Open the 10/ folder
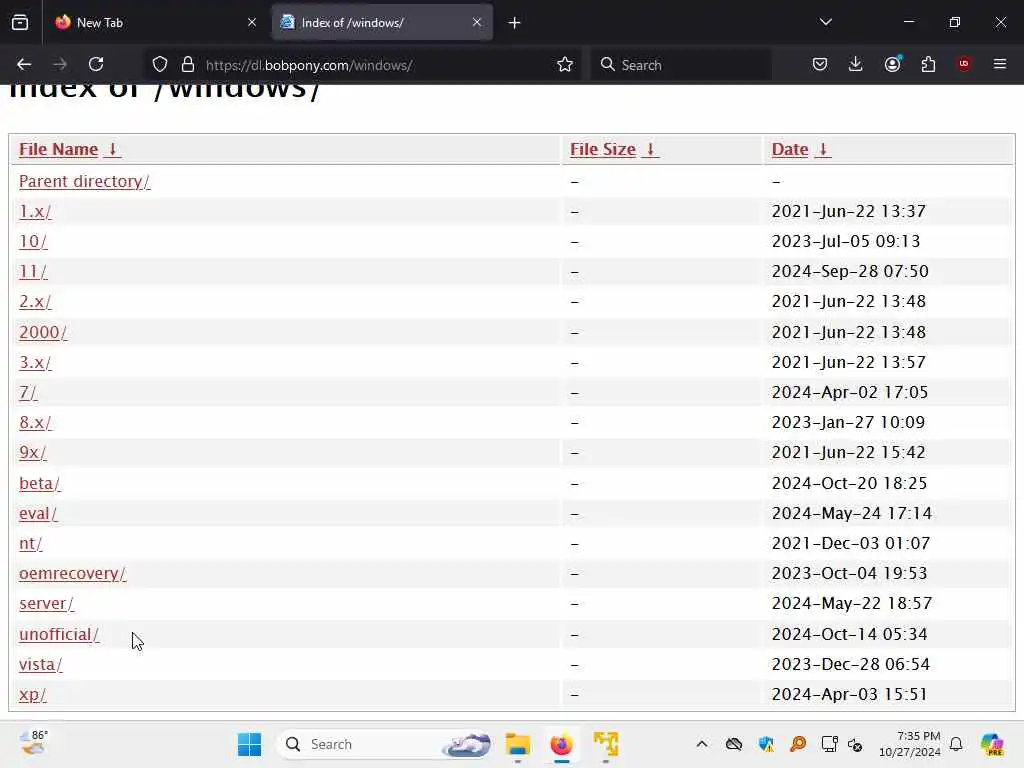1024x768 pixels. click(33, 242)
